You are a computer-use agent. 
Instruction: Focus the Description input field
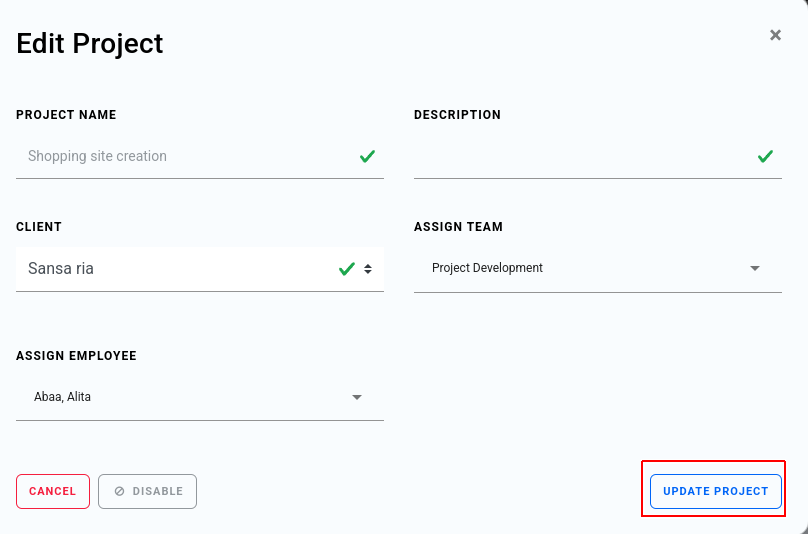coord(598,156)
